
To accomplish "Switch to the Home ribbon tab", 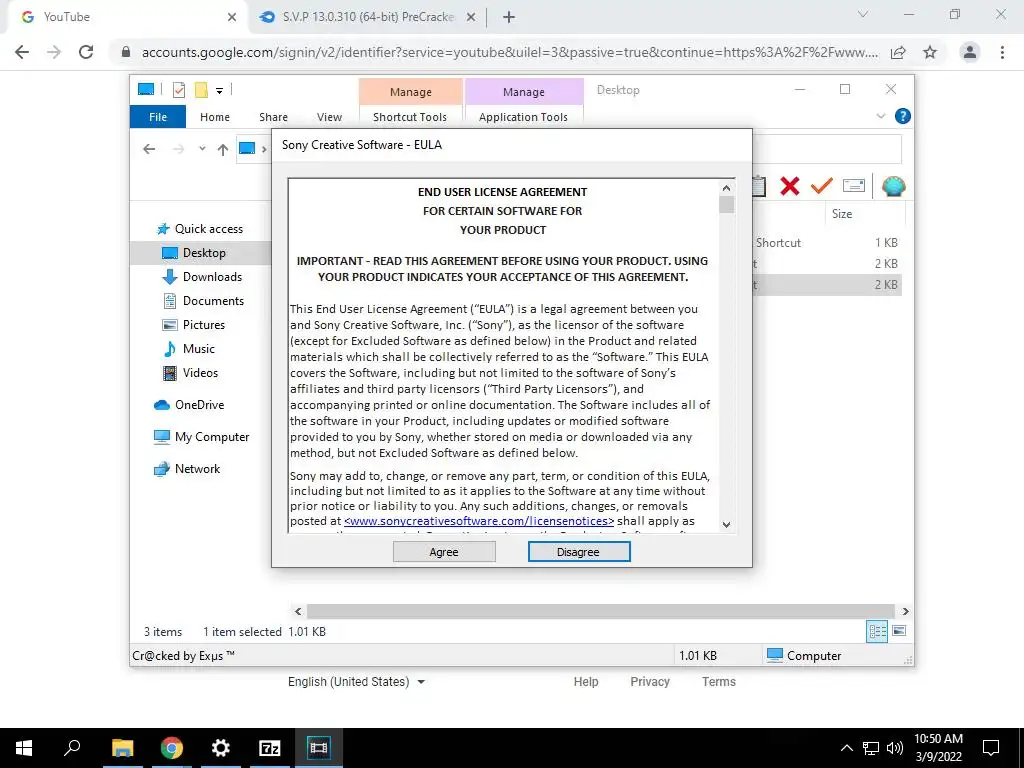I will 215,117.
